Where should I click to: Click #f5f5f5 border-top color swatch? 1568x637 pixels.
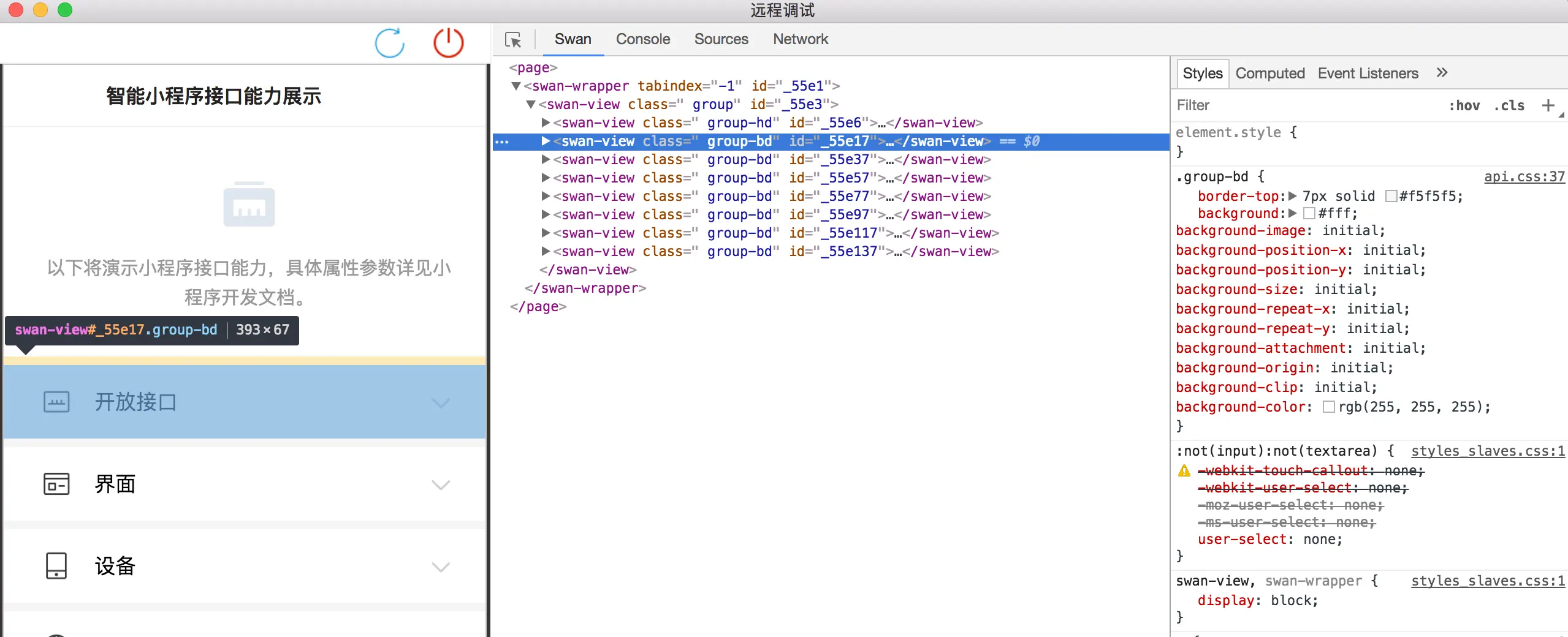pos(1391,196)
